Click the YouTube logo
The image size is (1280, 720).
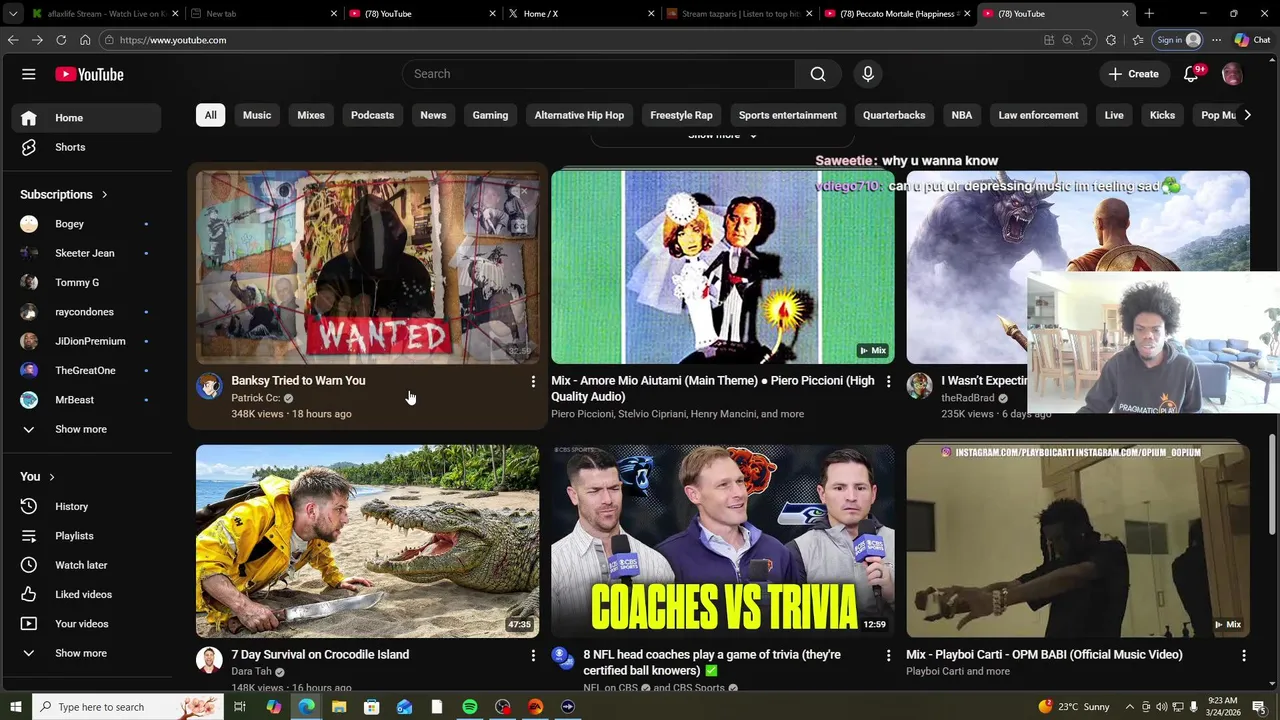89,74
